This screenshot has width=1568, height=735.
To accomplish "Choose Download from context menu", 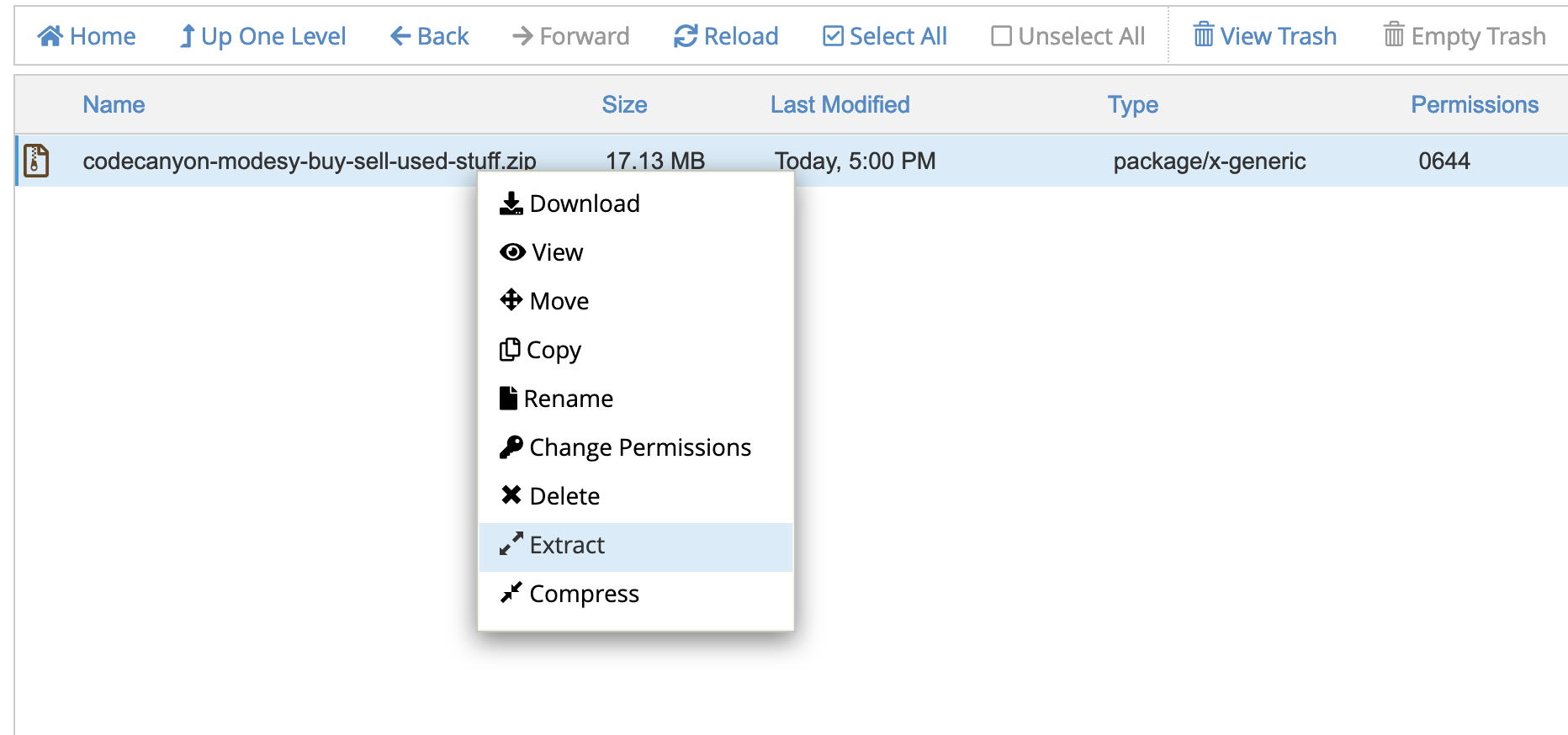I will click(584, 204).
